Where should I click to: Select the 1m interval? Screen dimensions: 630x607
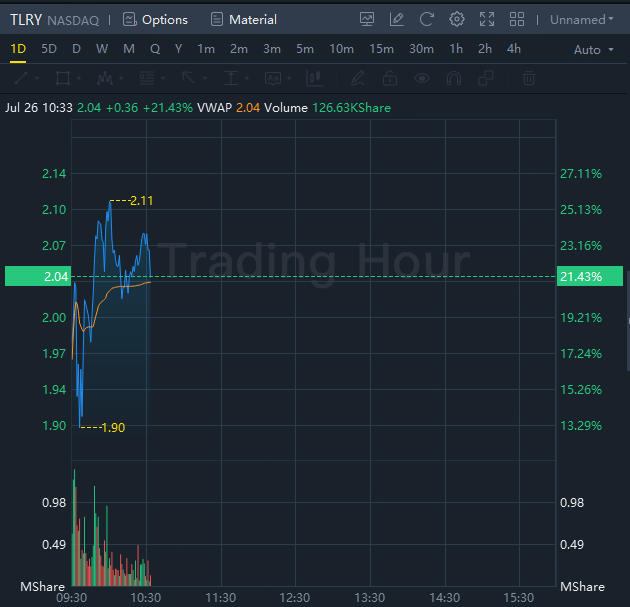[x=206, y=49]
